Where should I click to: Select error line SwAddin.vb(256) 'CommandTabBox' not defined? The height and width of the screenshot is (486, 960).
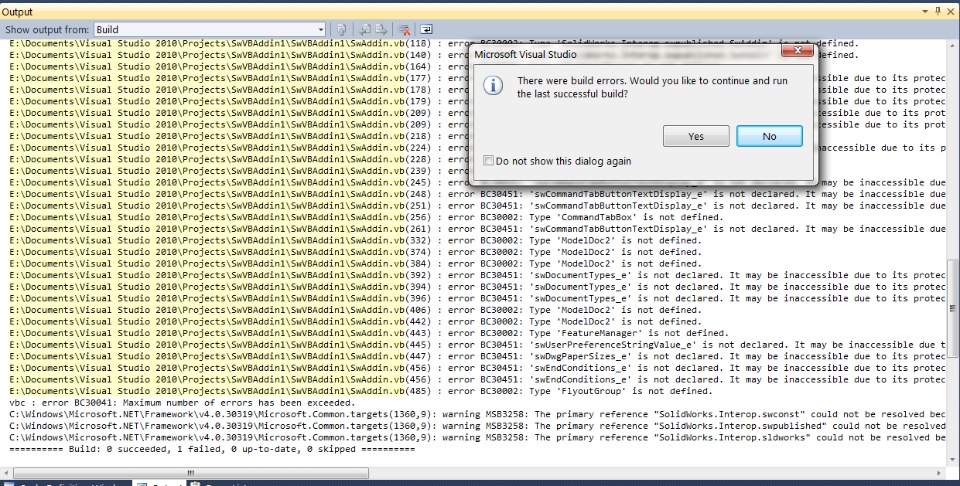pos(366,217)
